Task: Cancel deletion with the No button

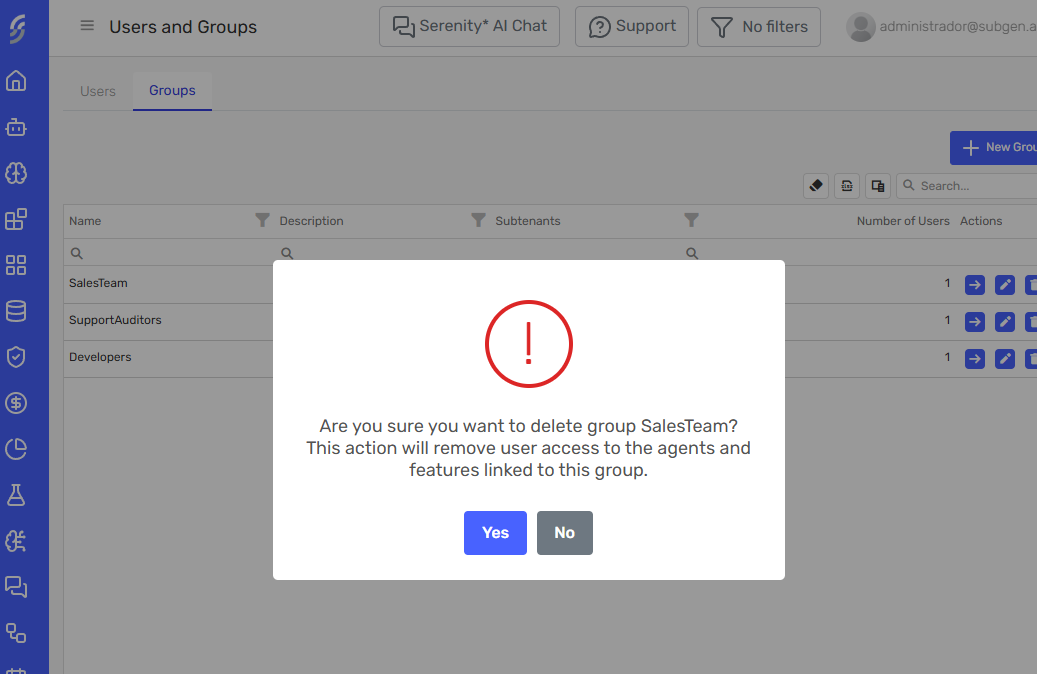Action: tap(564, 533)
